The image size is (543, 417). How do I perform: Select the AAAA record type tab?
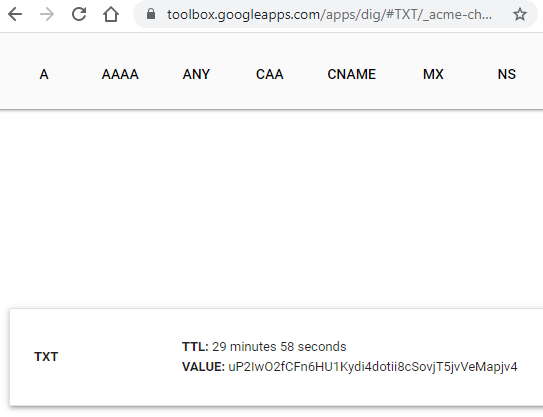[120, 74]
